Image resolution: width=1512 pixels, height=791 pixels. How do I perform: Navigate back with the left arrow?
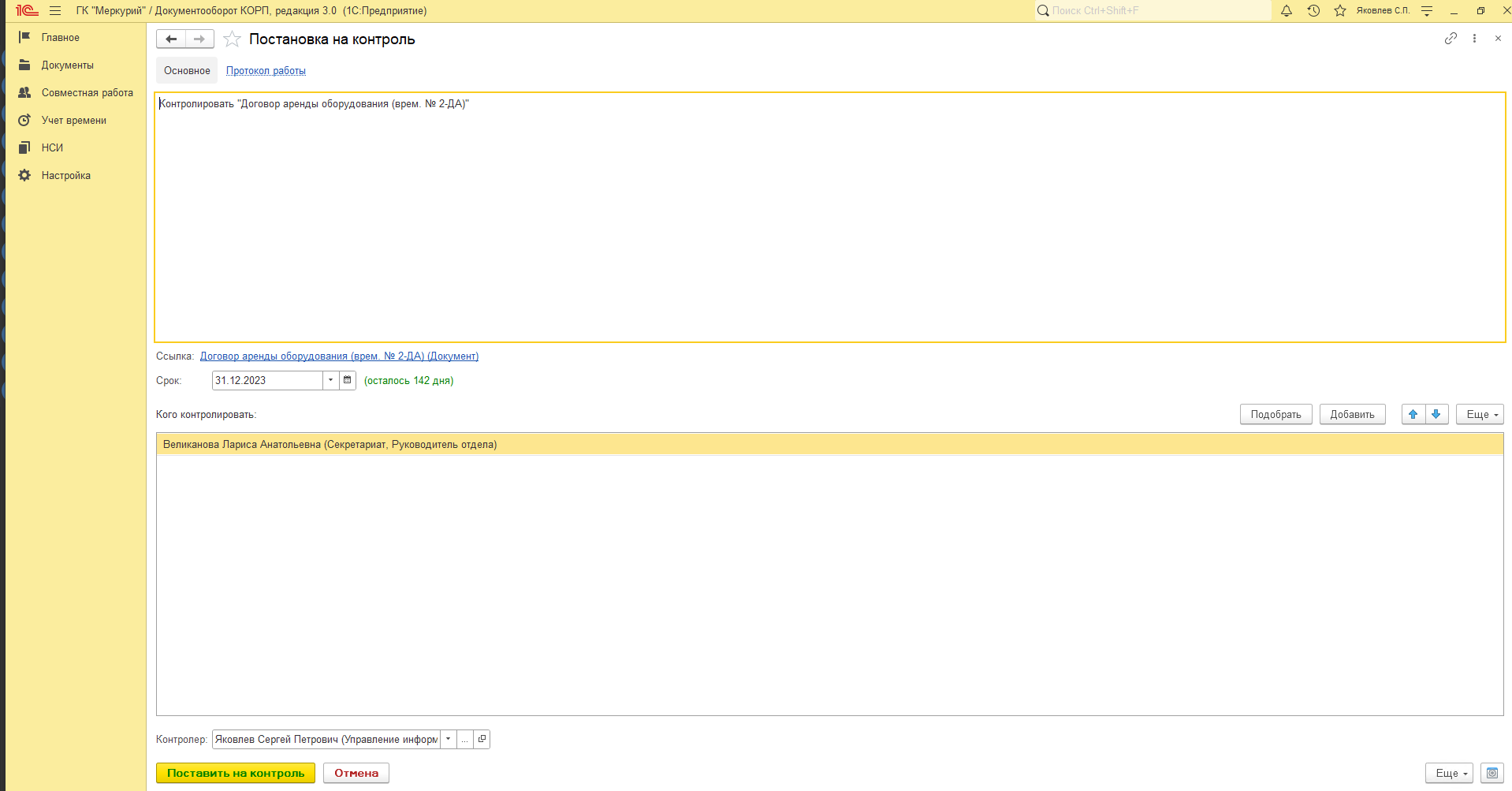coord(171,39)
